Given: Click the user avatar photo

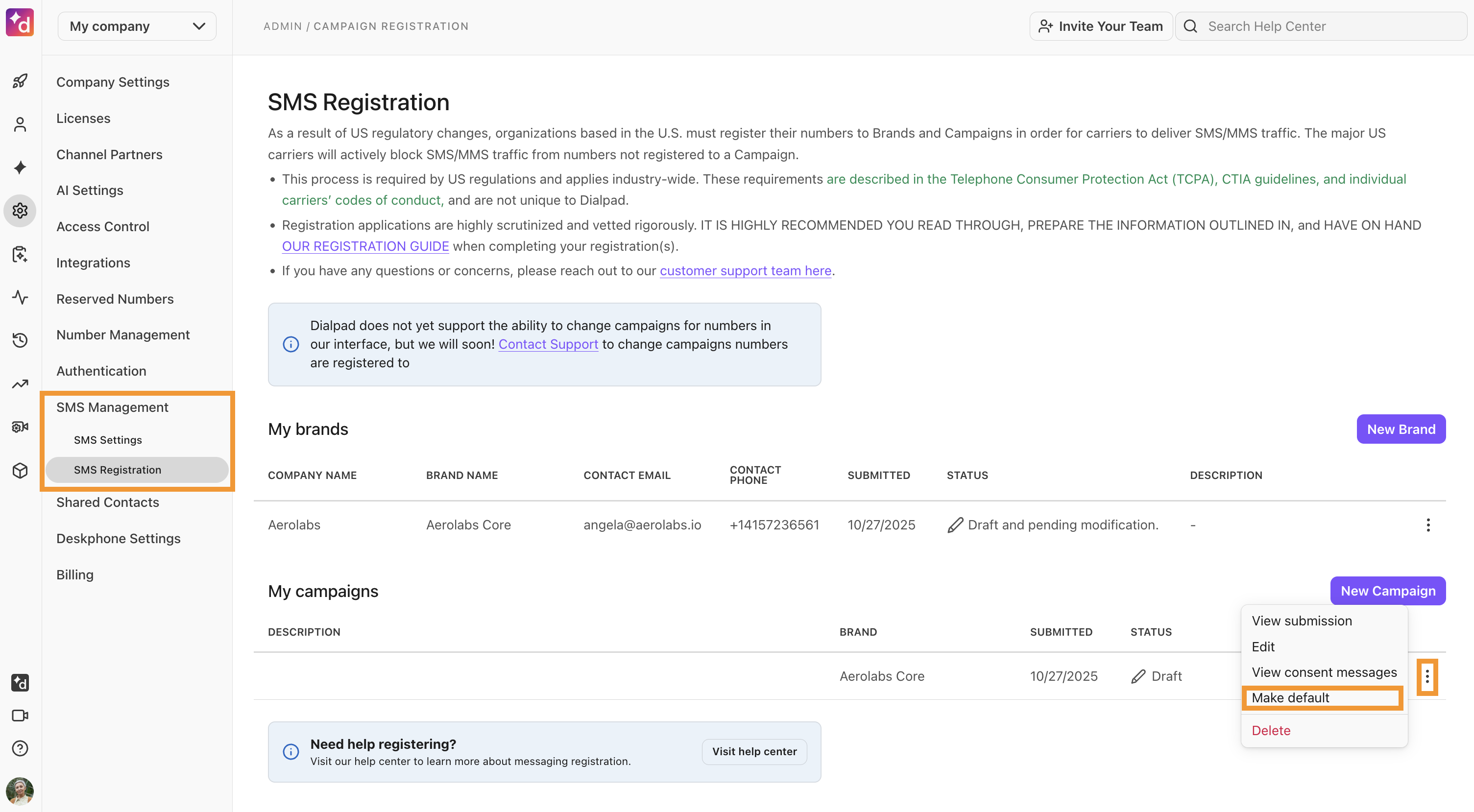Looking at the screenshot, I should tap(20, 791).
